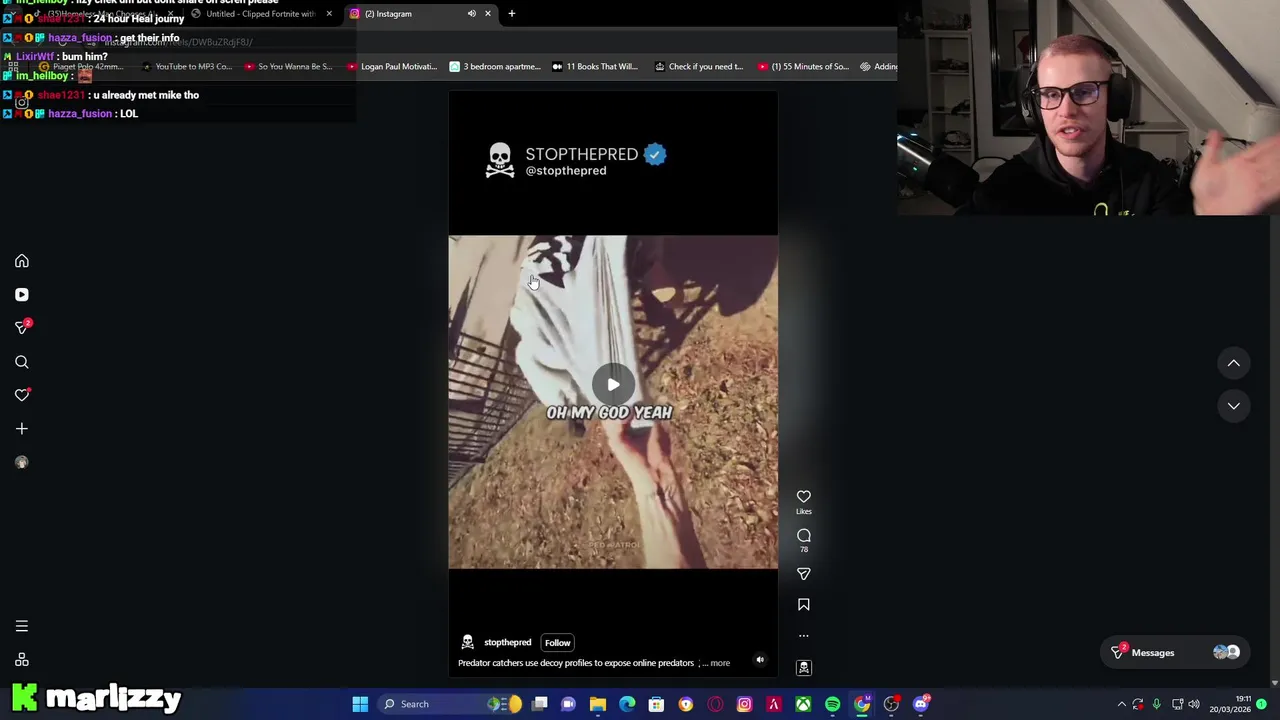Open the floating Messages panel
Screen dimensions: 1280x720
point(1176,653)
